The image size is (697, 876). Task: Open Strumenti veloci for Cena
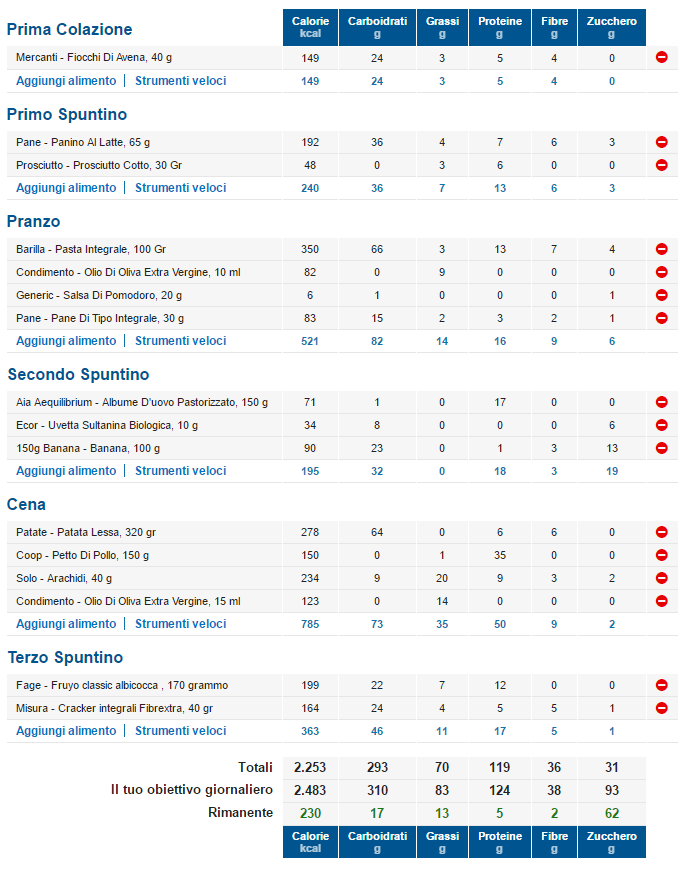pos(181,624)
